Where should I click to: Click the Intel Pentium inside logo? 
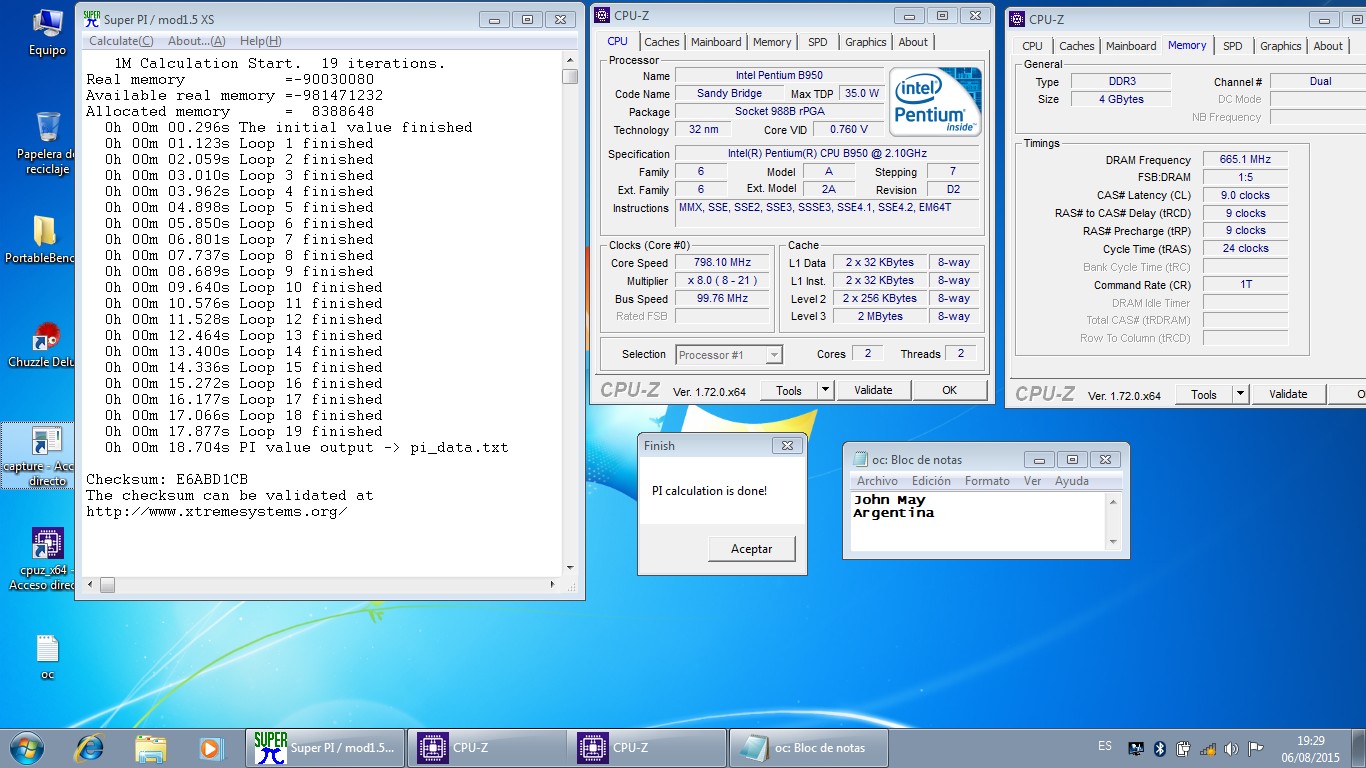935,102
